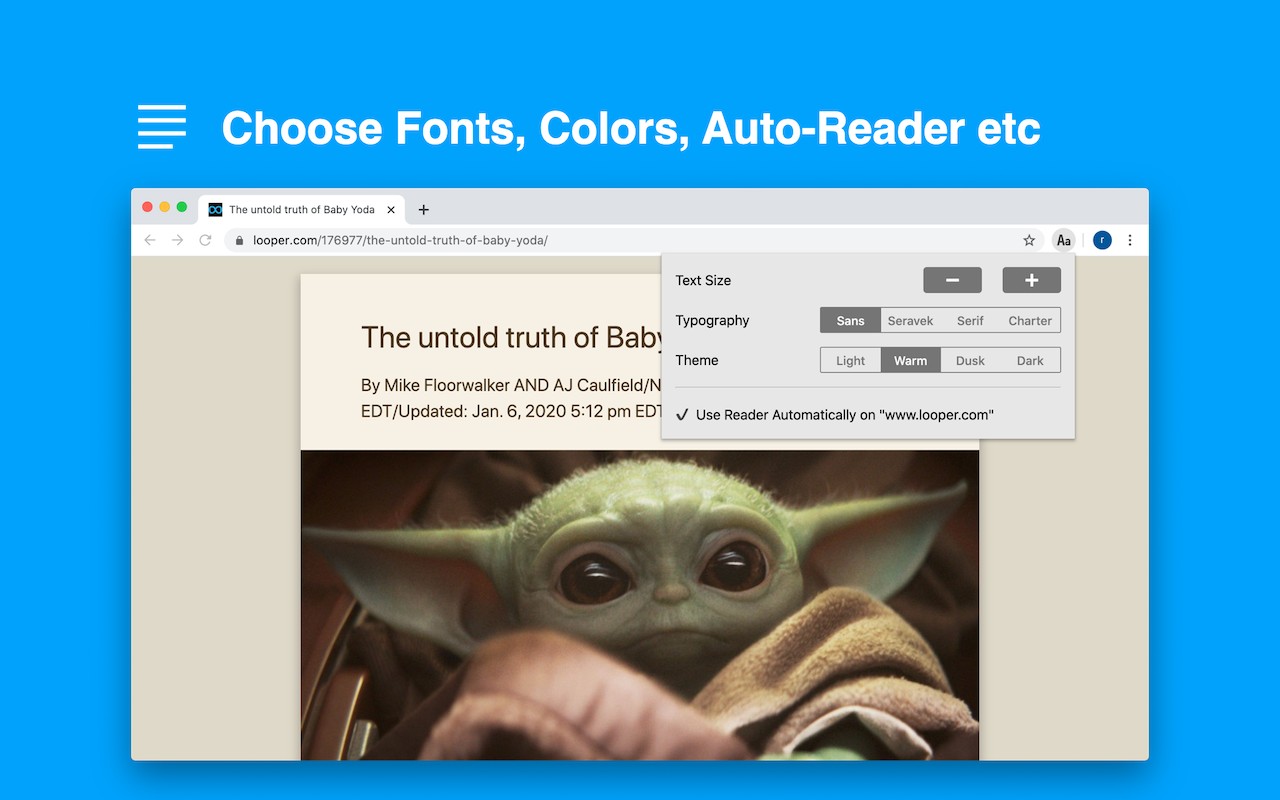1280x800 pixels.
Task: Open a new tab with the plus button
Action: [424, 210]
